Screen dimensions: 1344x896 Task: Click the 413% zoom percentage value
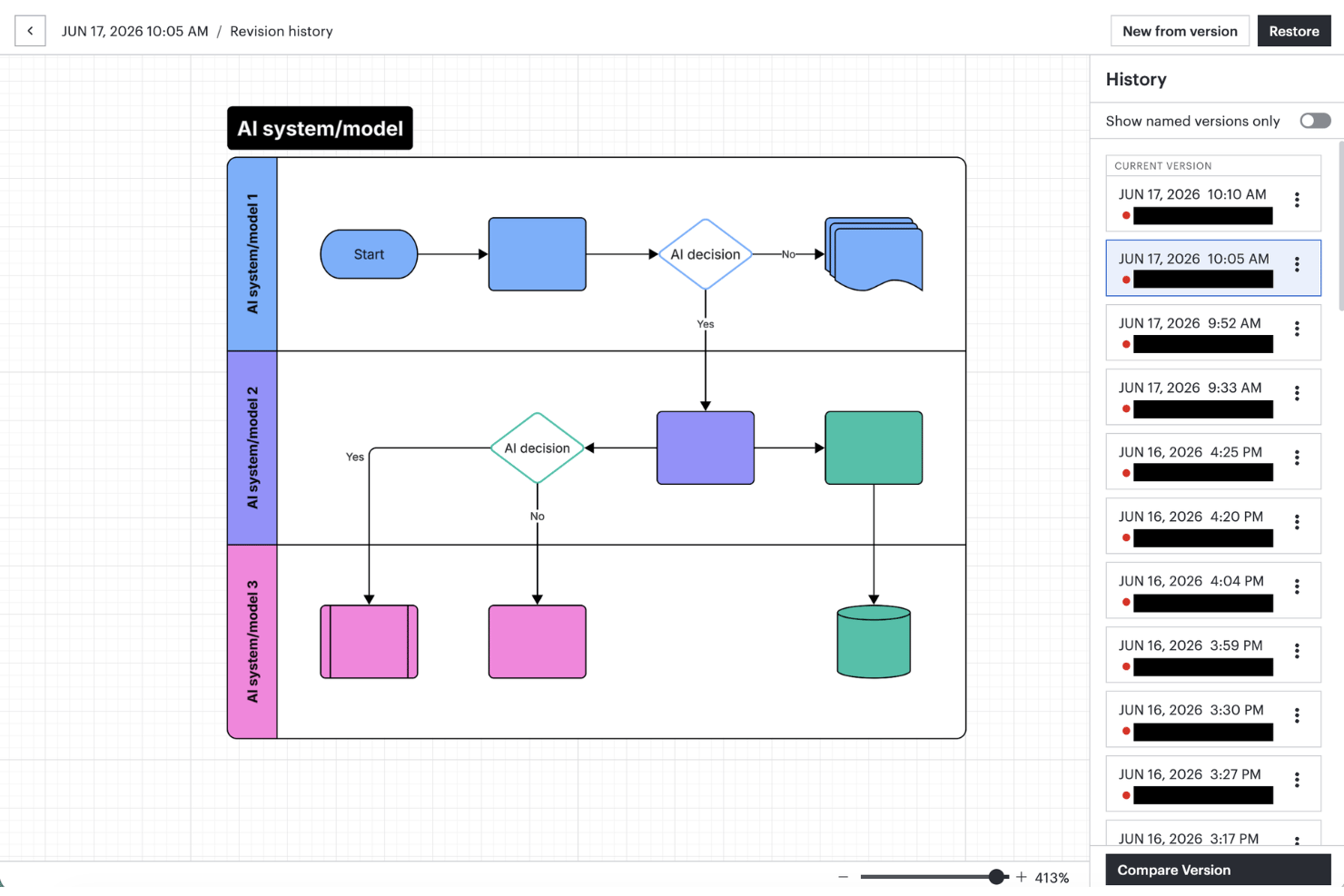(1052, 878)
